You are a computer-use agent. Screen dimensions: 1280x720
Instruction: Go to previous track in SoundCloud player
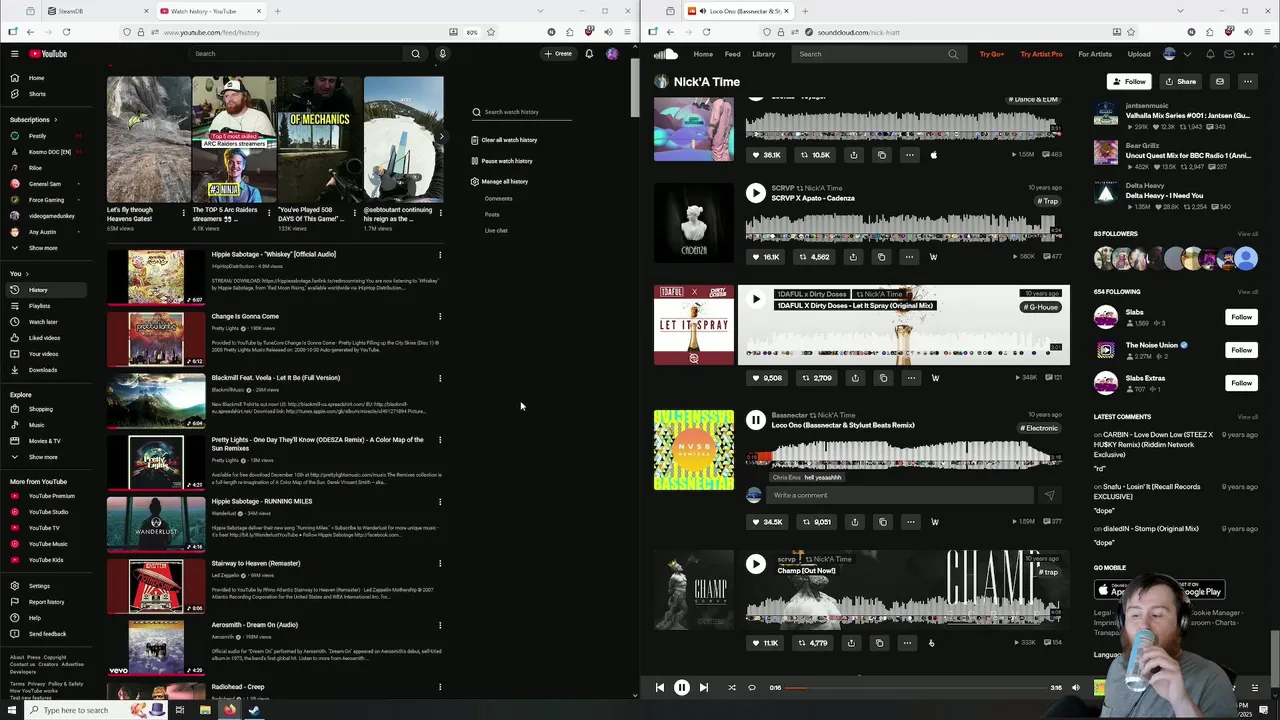click(x=659, y=688)
